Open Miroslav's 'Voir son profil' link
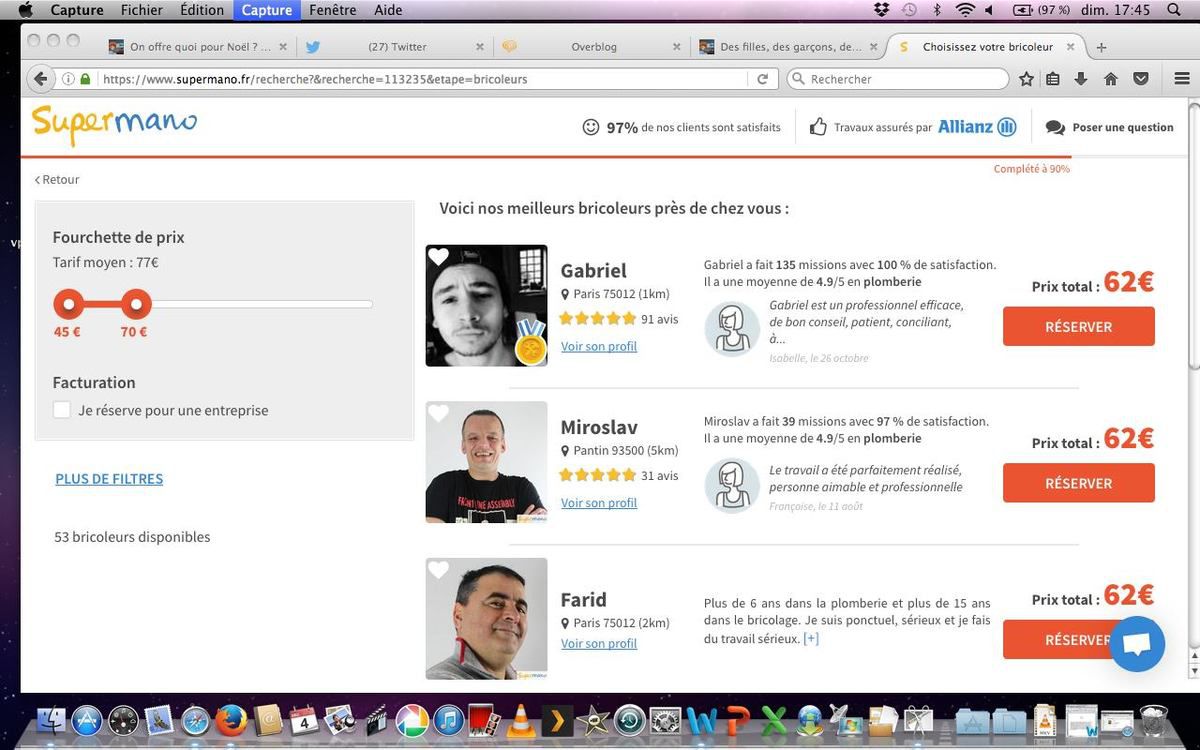Viewport: 1200px width, 750px height. 598,503
